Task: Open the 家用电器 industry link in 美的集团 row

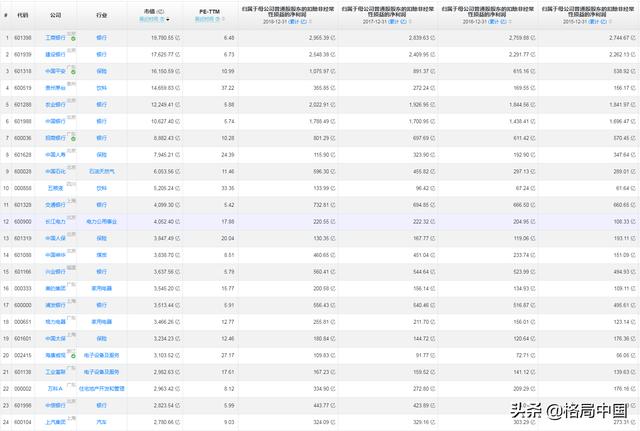Action: [x=102, y=289]
